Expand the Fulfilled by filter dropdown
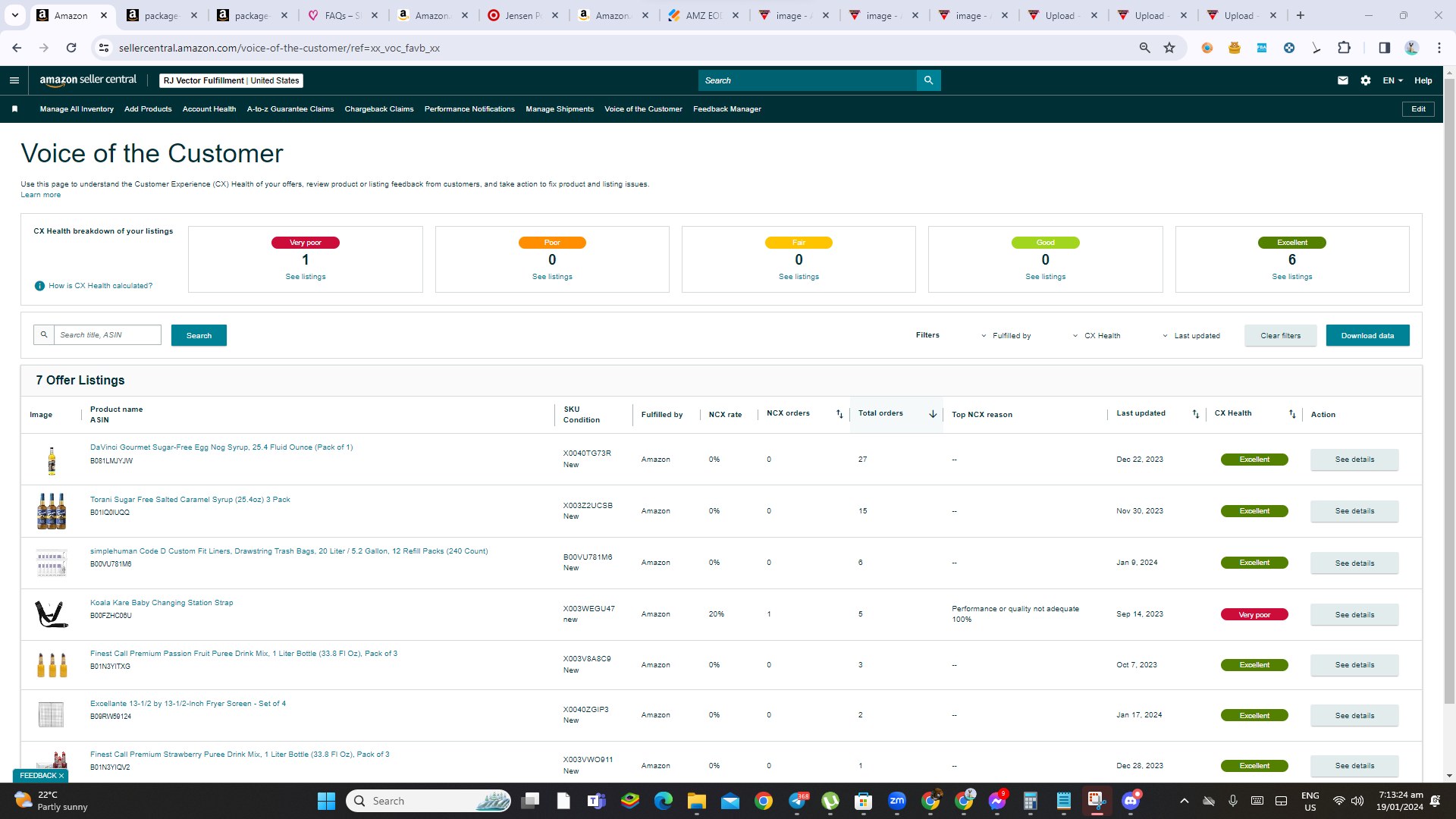The width and height of the screenshot is (1456, 819). [1006, 336]
